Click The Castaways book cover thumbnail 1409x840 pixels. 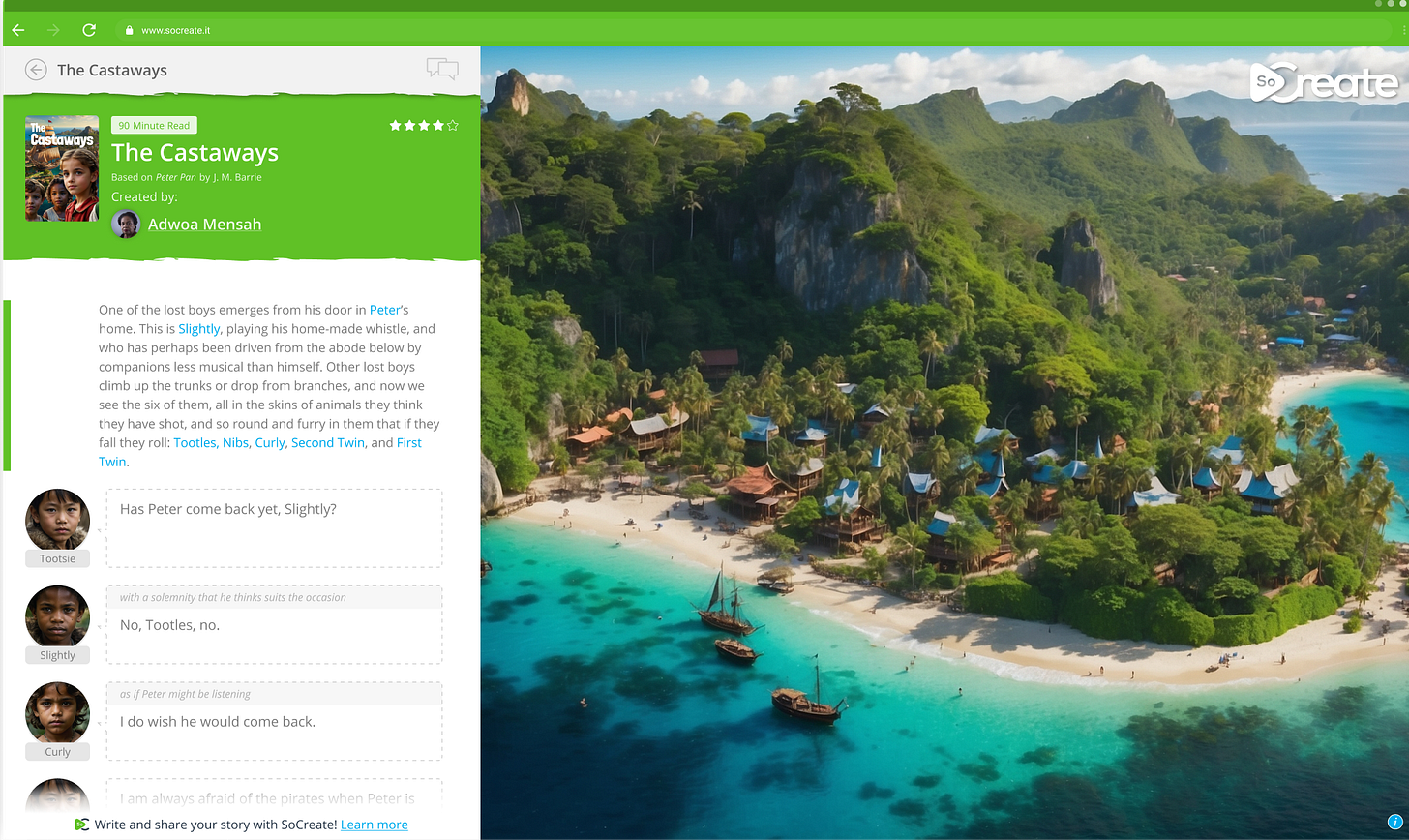point(62,168)
